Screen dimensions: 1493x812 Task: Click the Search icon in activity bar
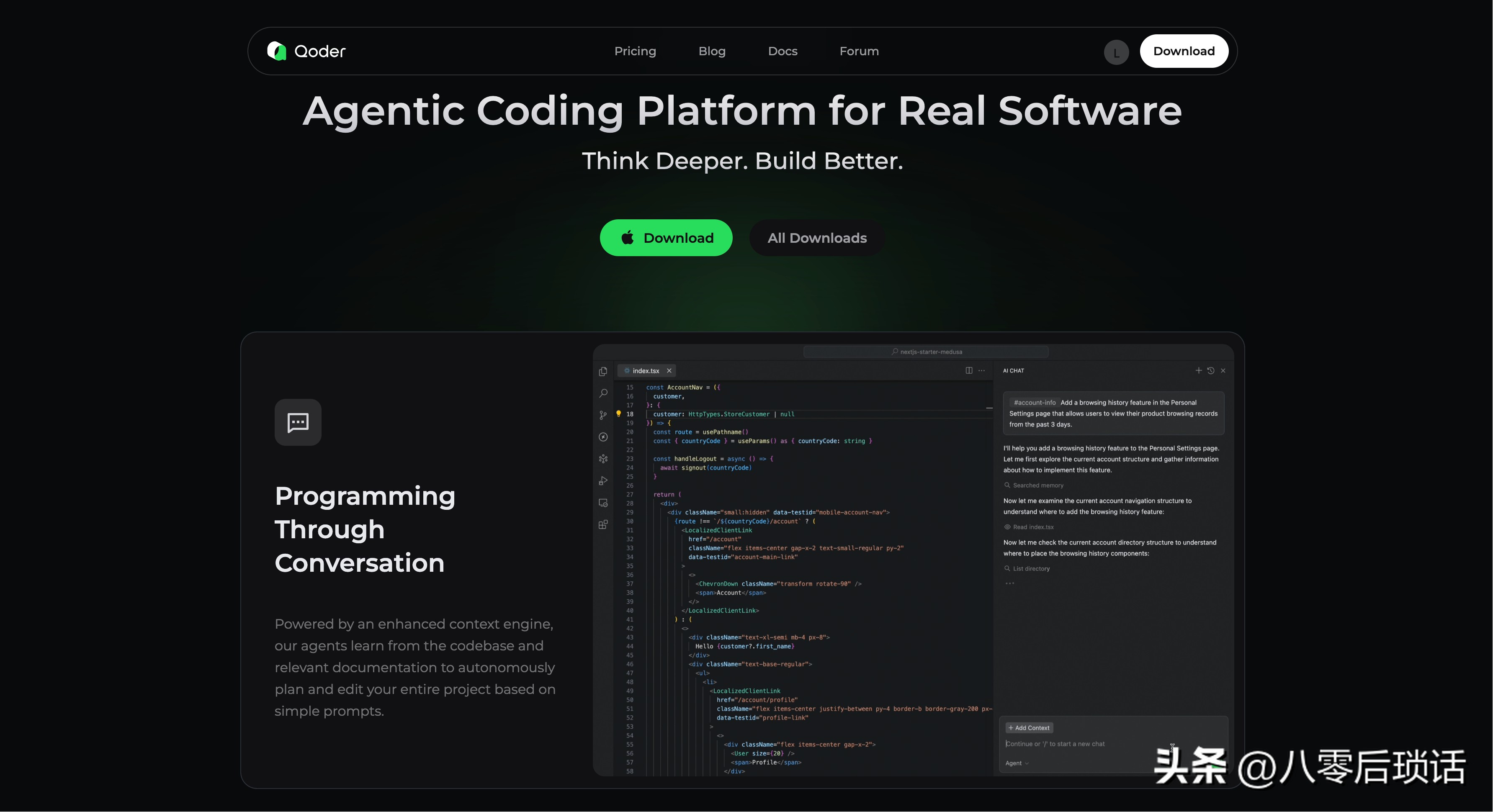(x=603, y=393)
